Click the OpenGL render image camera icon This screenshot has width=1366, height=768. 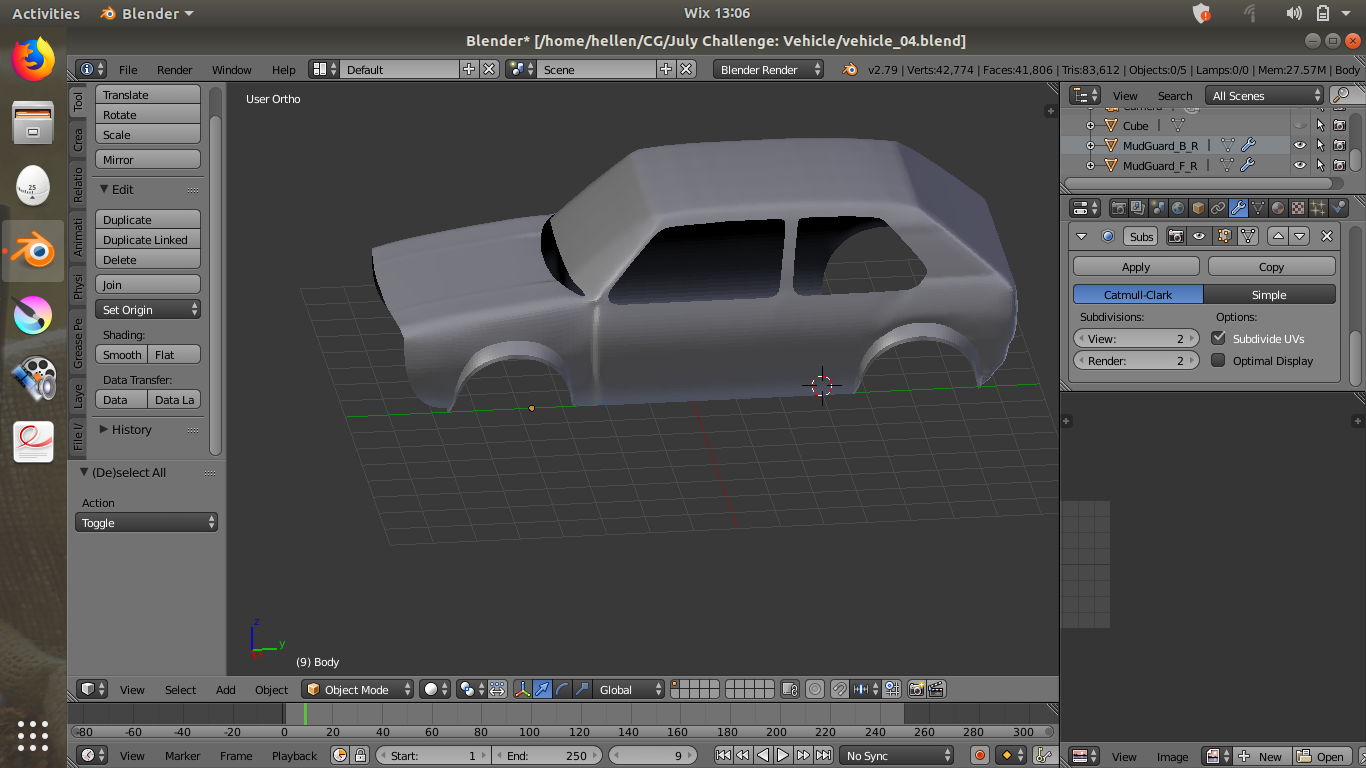(x=916, y=689)
